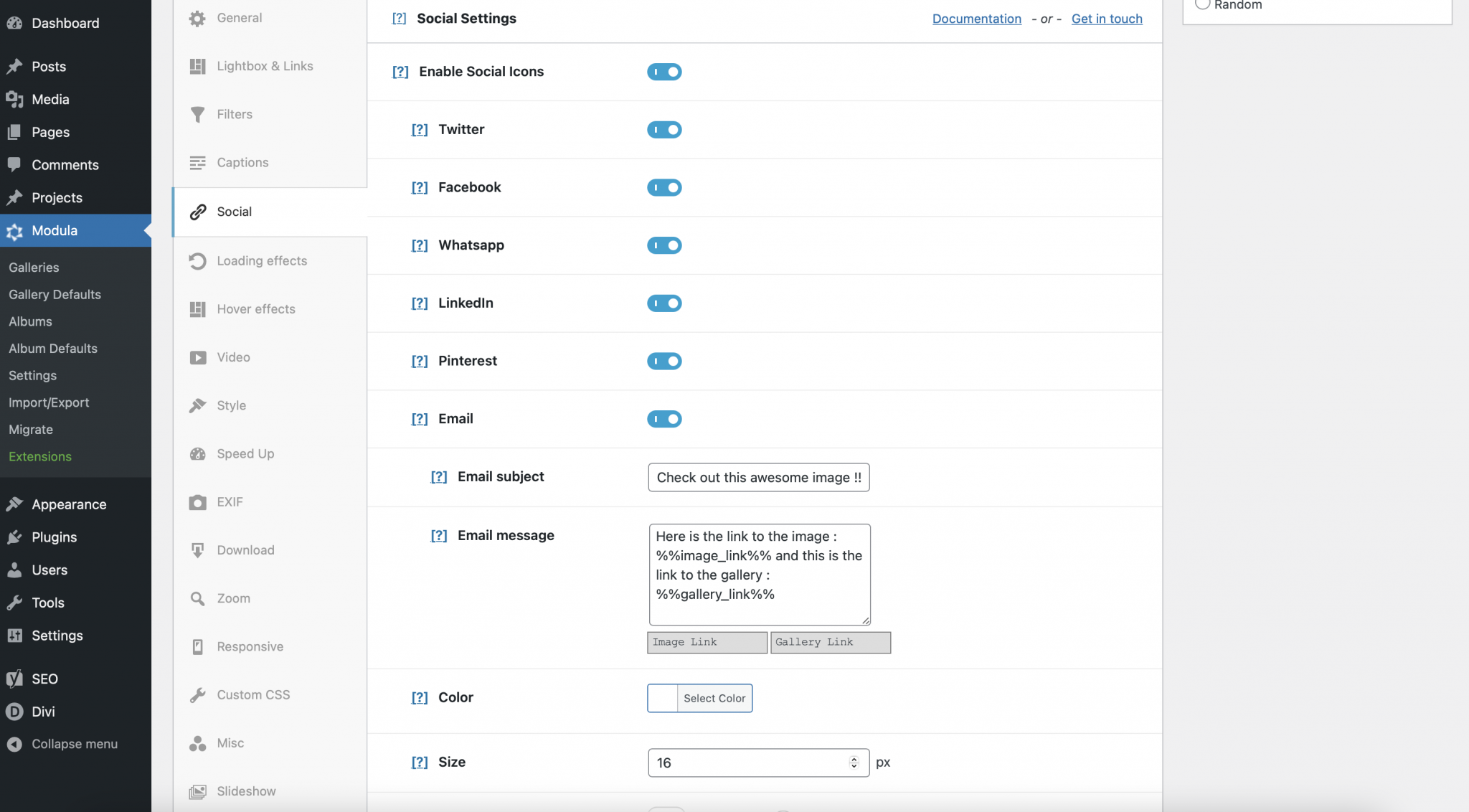Image resolution: width=1469 pixels, height=812 pixels.
Task: Open the Documentation link
Action: tap(976, 19)
